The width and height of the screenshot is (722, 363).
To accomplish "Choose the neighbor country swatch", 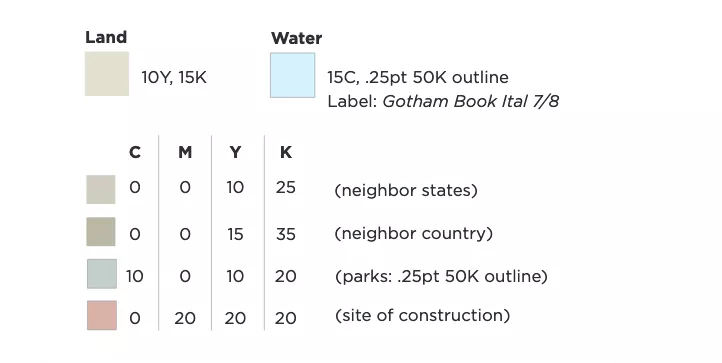I will click(x=101, y=232).
